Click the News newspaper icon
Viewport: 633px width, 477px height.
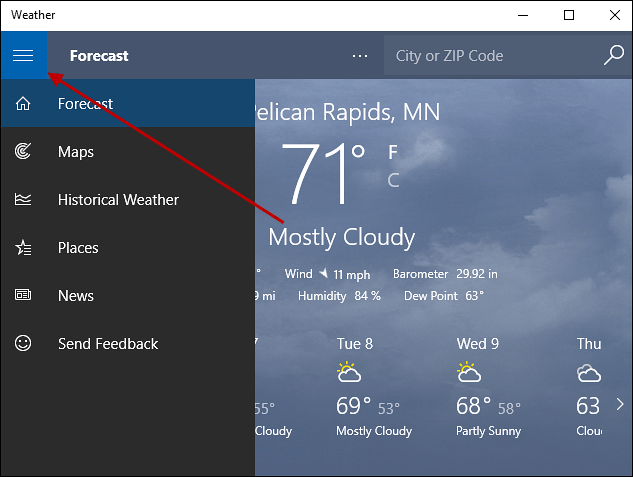pos(23,295)
